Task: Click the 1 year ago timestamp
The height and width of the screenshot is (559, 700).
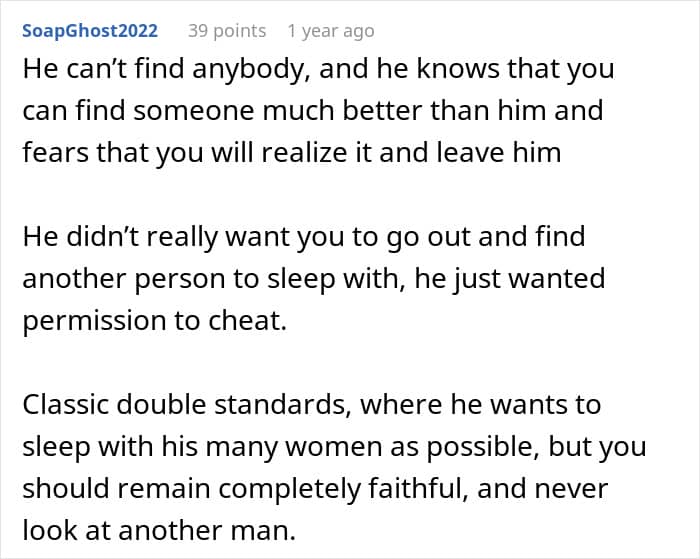Action: click(330, 31)
